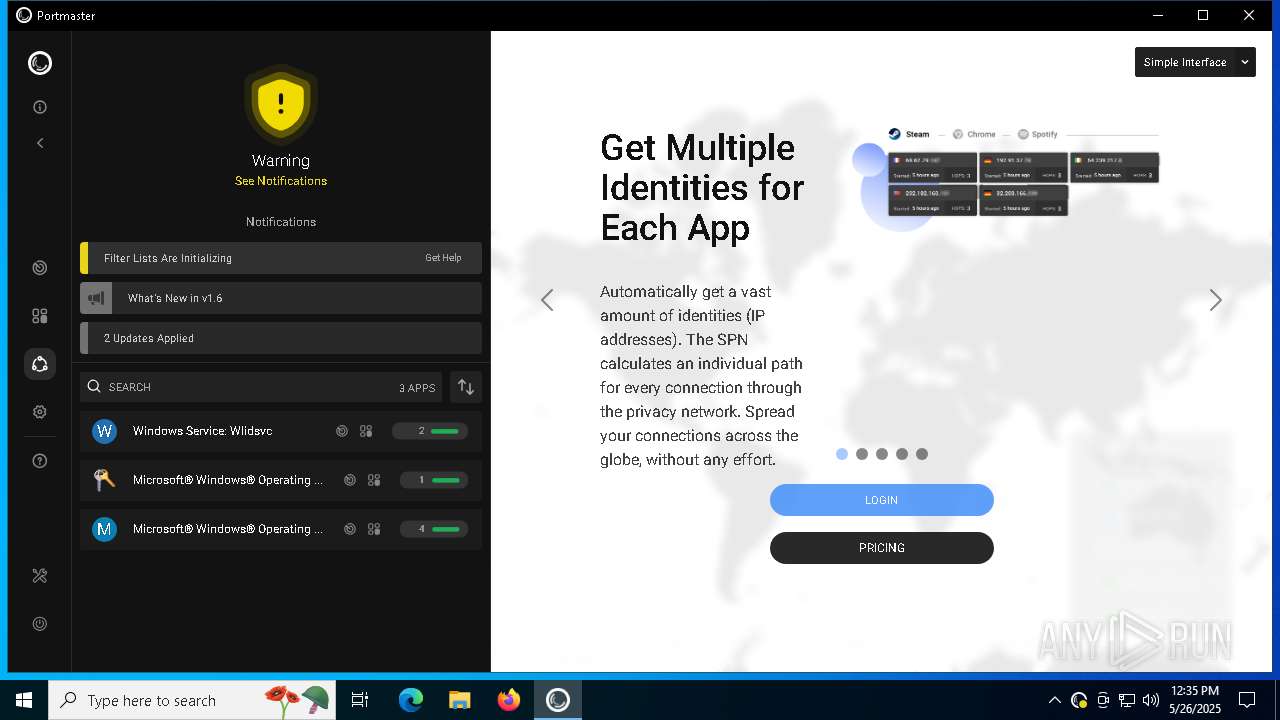Open the apps grid sidebar icon

(40, 316)
